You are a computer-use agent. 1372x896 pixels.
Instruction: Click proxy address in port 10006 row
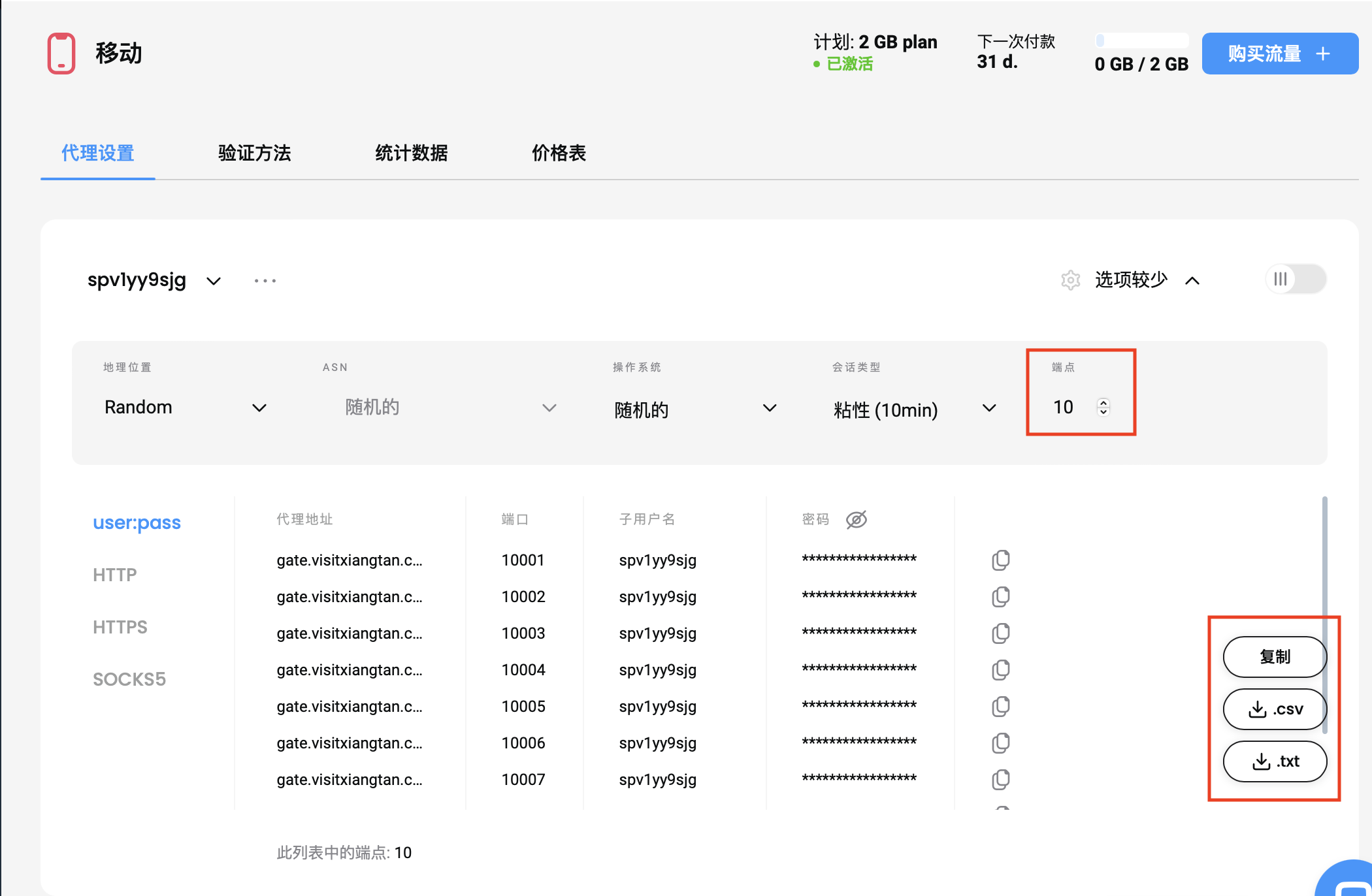point(350,743)
